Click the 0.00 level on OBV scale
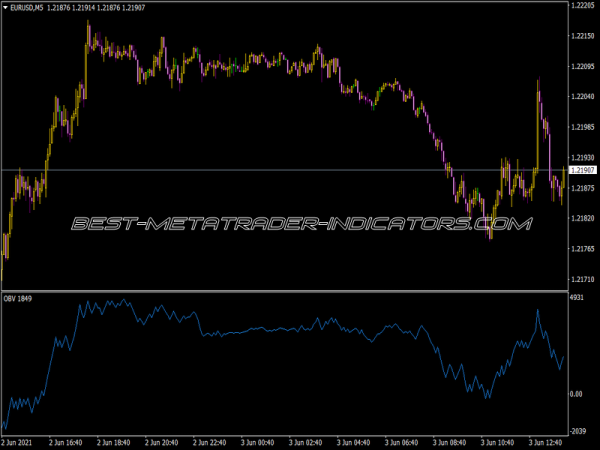 (576, 394)
